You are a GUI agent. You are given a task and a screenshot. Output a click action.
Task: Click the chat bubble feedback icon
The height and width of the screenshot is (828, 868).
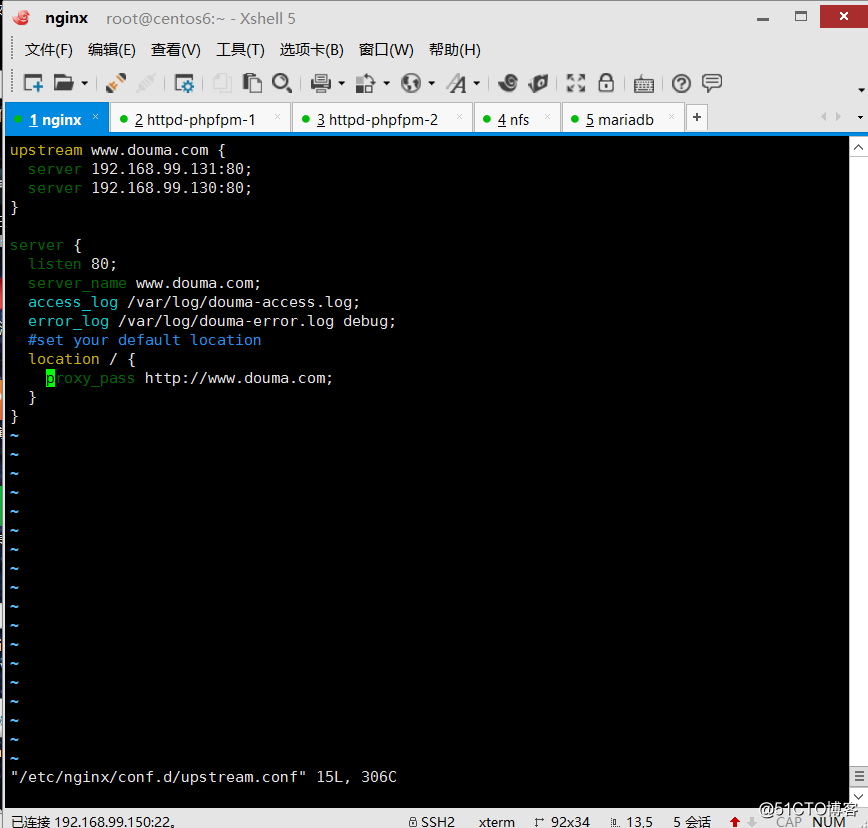[711, 84]
